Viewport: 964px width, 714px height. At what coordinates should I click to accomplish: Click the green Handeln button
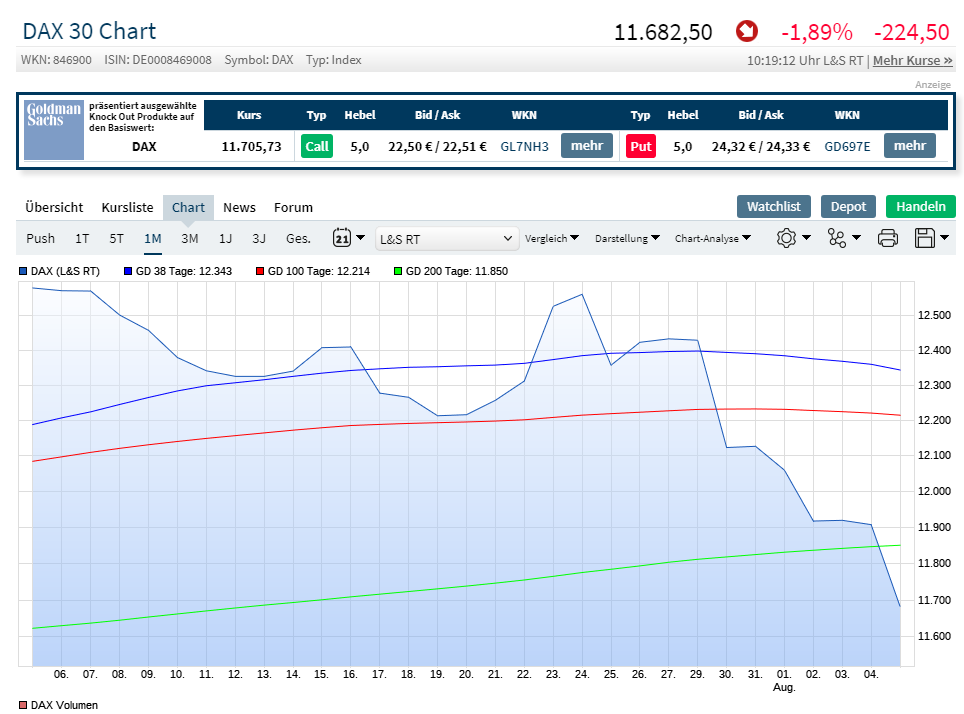tap(920, 206)
